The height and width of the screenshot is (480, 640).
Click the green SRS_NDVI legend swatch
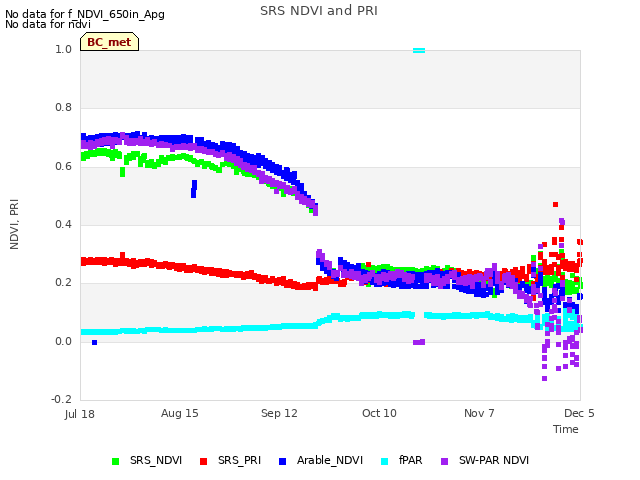116,461
